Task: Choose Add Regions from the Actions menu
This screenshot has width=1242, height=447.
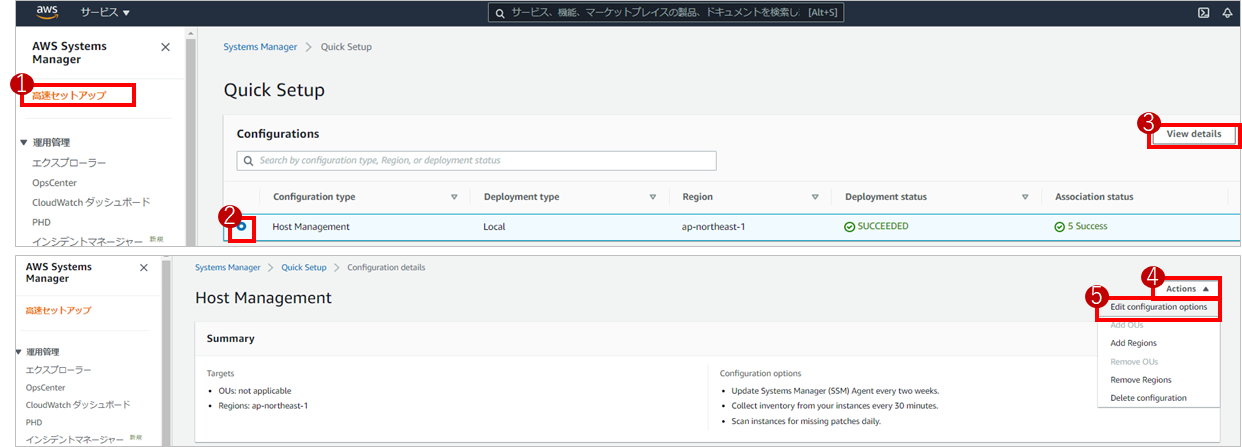Action: click(1133, 343)
